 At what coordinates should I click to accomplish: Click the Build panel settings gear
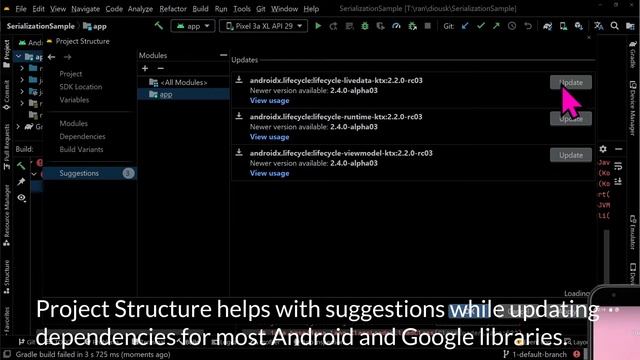pyautogui.click(x=603, y=149)
